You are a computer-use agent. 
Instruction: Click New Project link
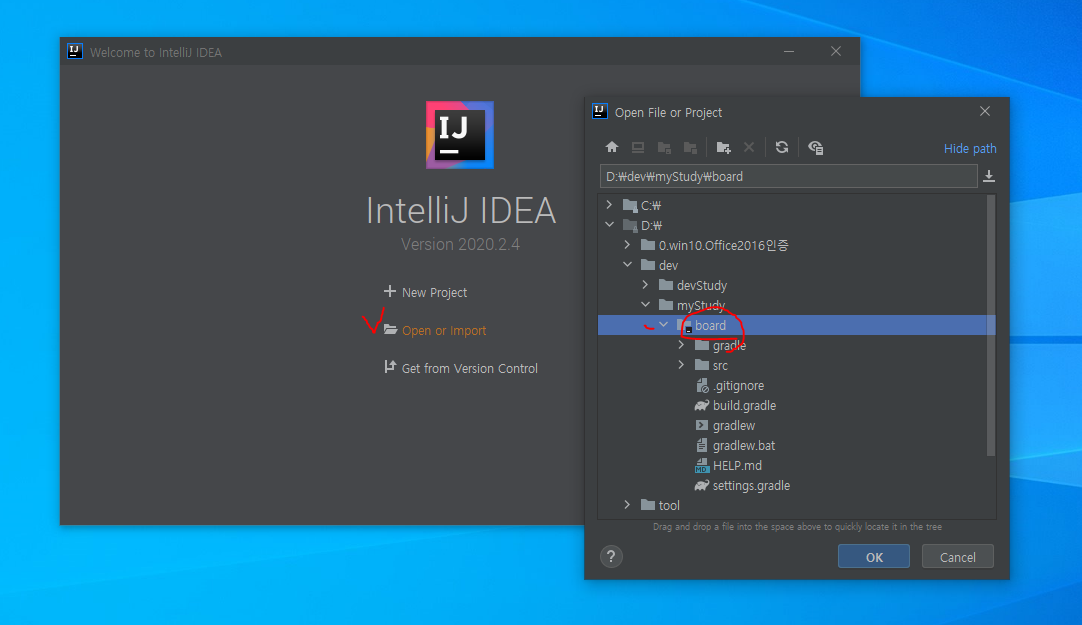pos(434,292)
